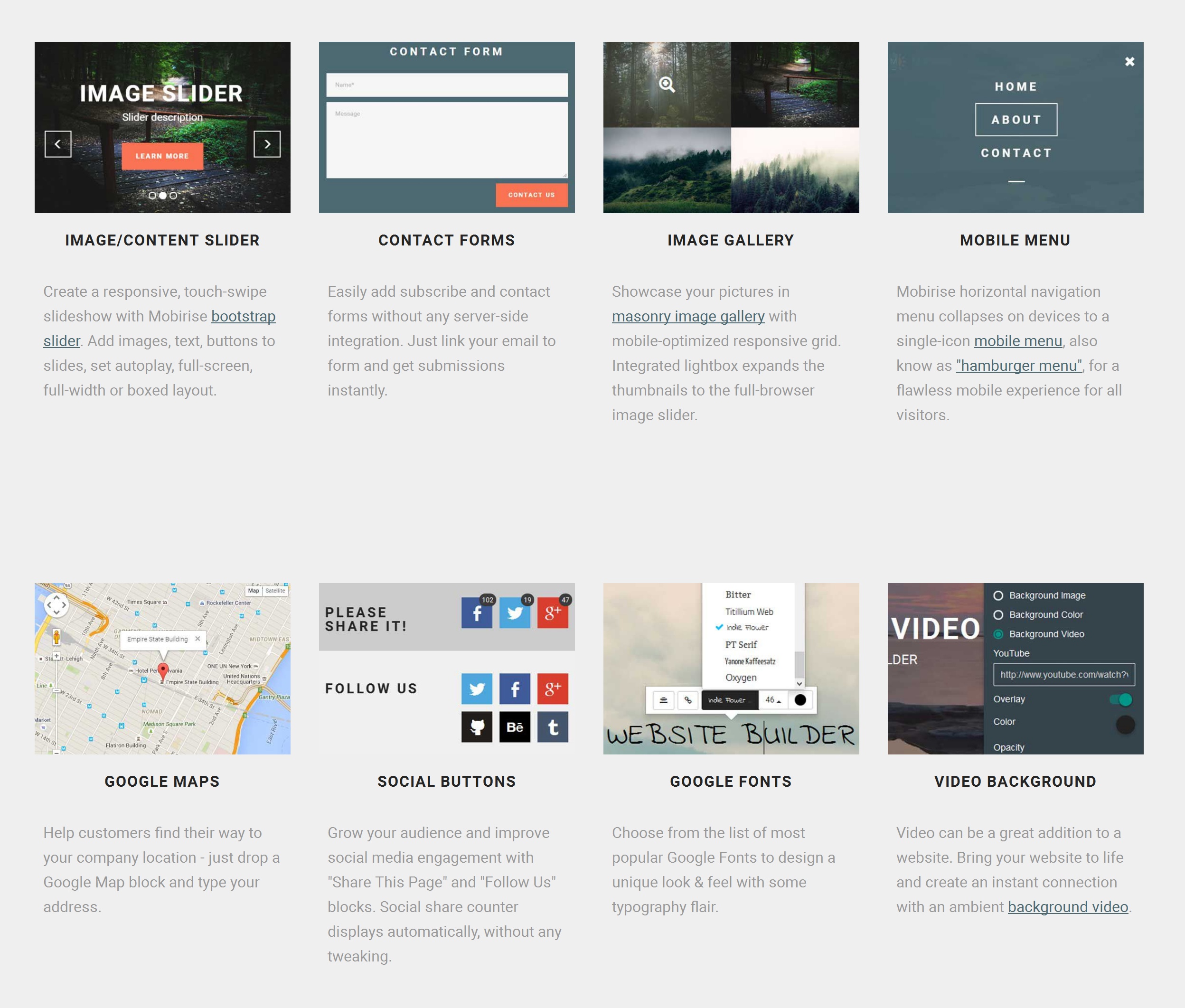Enable the Background Image radio button
The width and height of the screenshot is (1185, 1008).
pos(999,596)
